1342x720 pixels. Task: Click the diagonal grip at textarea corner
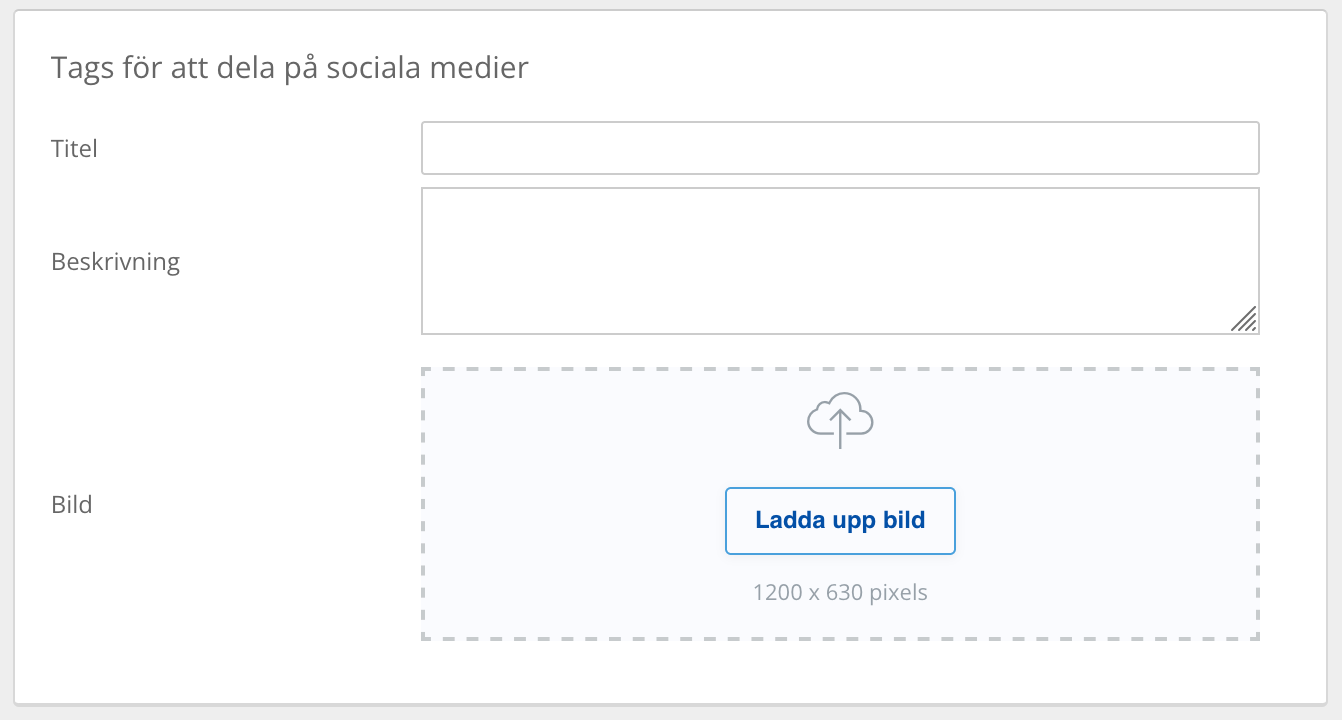1244,319
